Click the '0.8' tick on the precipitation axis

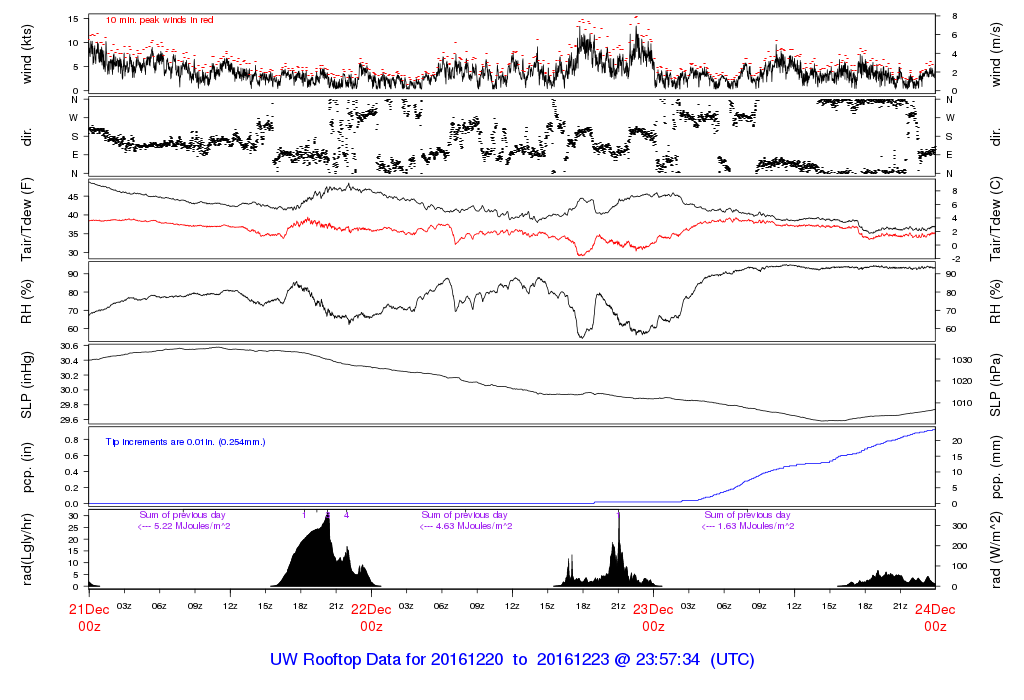(72, 440)
